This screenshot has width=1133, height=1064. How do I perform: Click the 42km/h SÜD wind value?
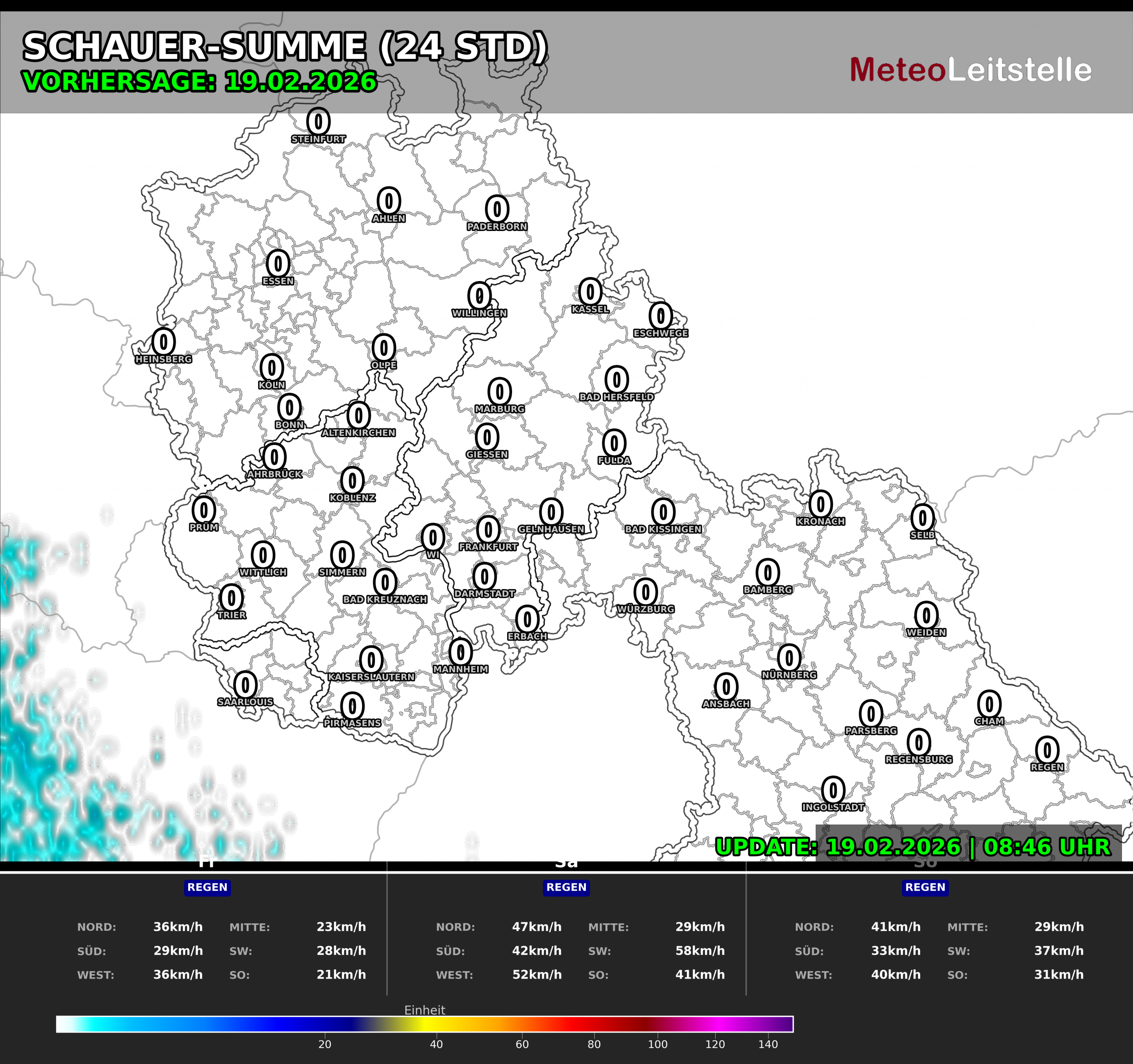point(537,951)
